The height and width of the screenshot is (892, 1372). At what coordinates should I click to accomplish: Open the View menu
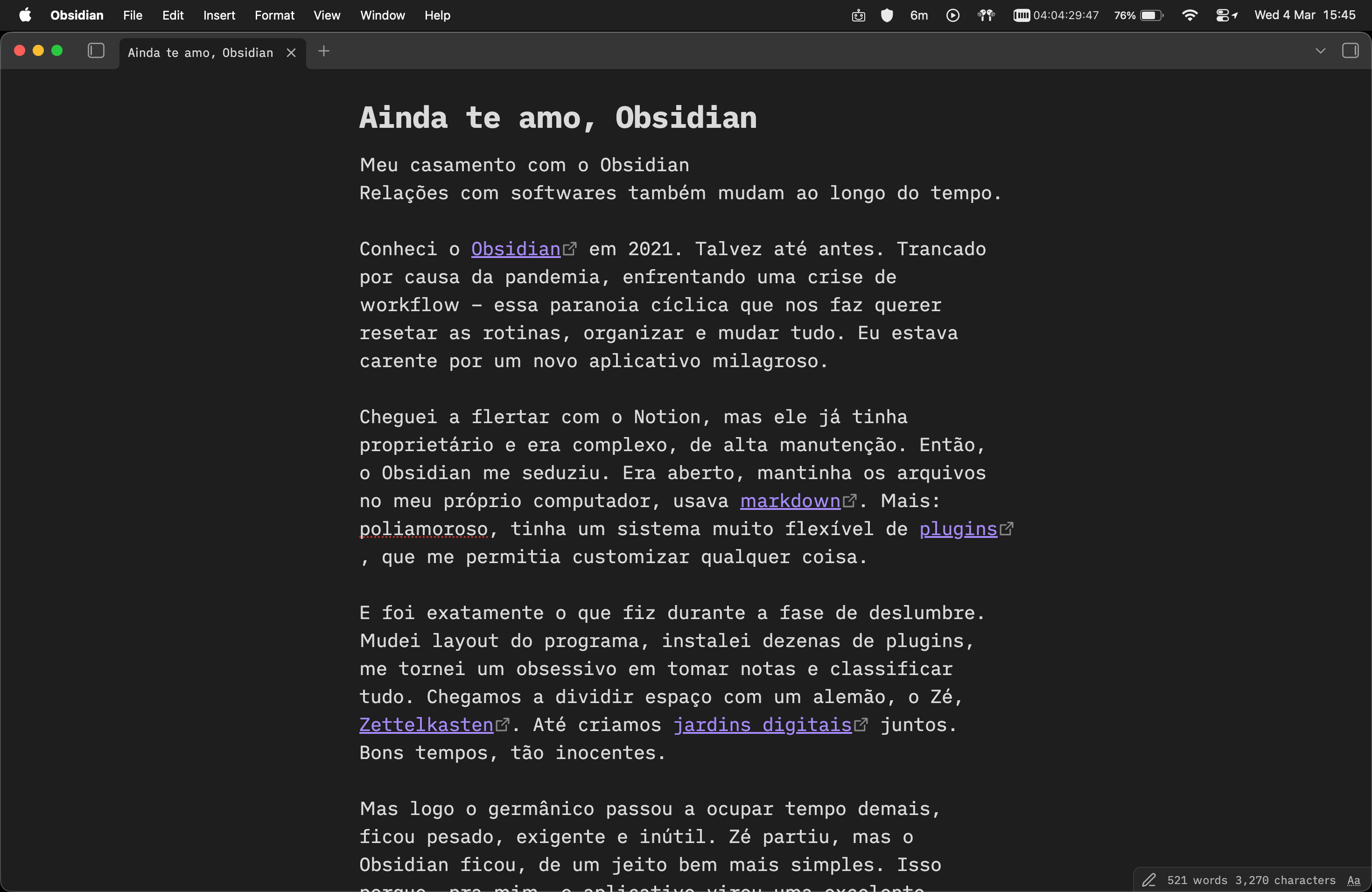coord(326,15)
